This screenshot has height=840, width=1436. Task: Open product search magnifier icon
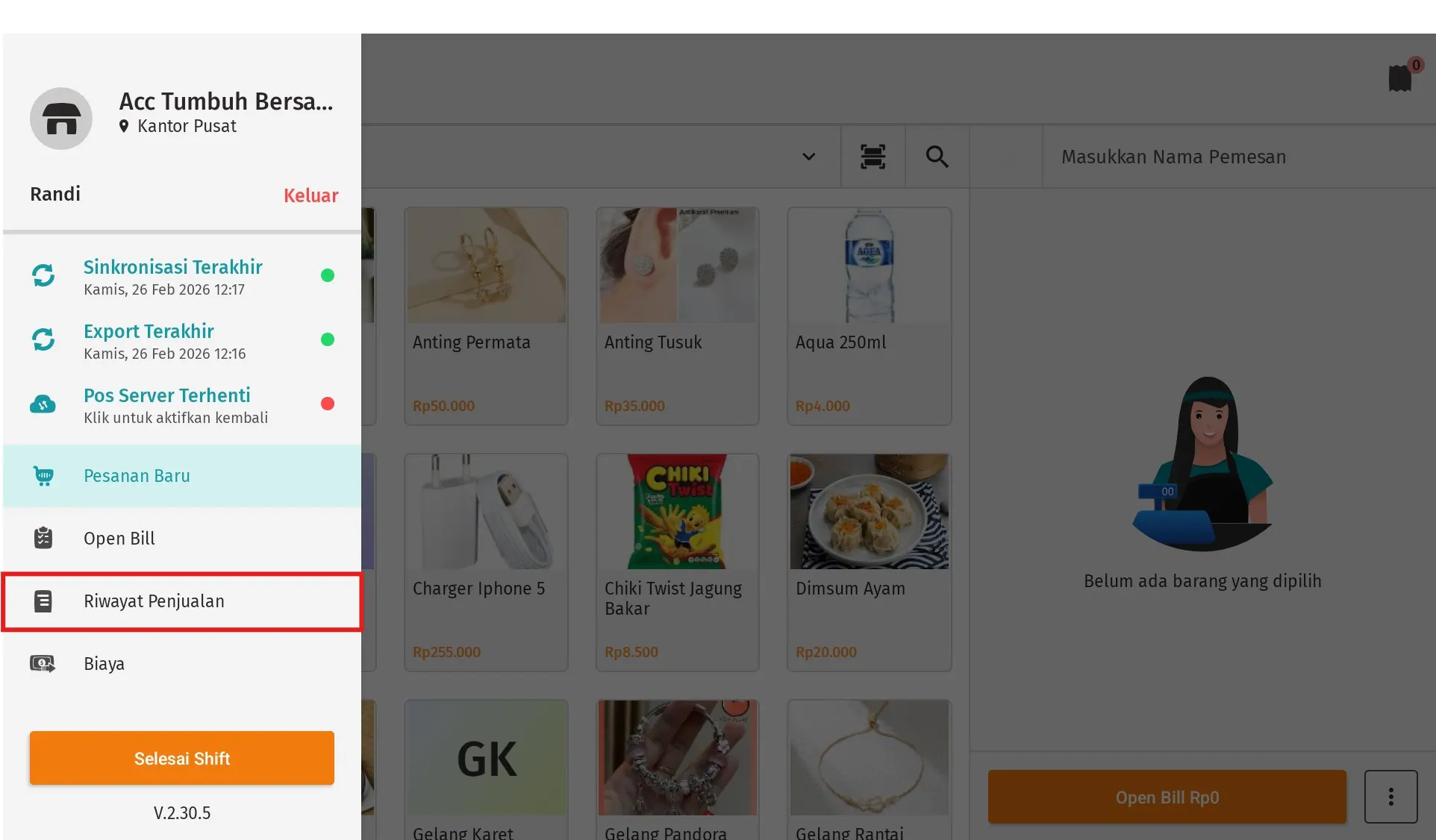(937, 157)
